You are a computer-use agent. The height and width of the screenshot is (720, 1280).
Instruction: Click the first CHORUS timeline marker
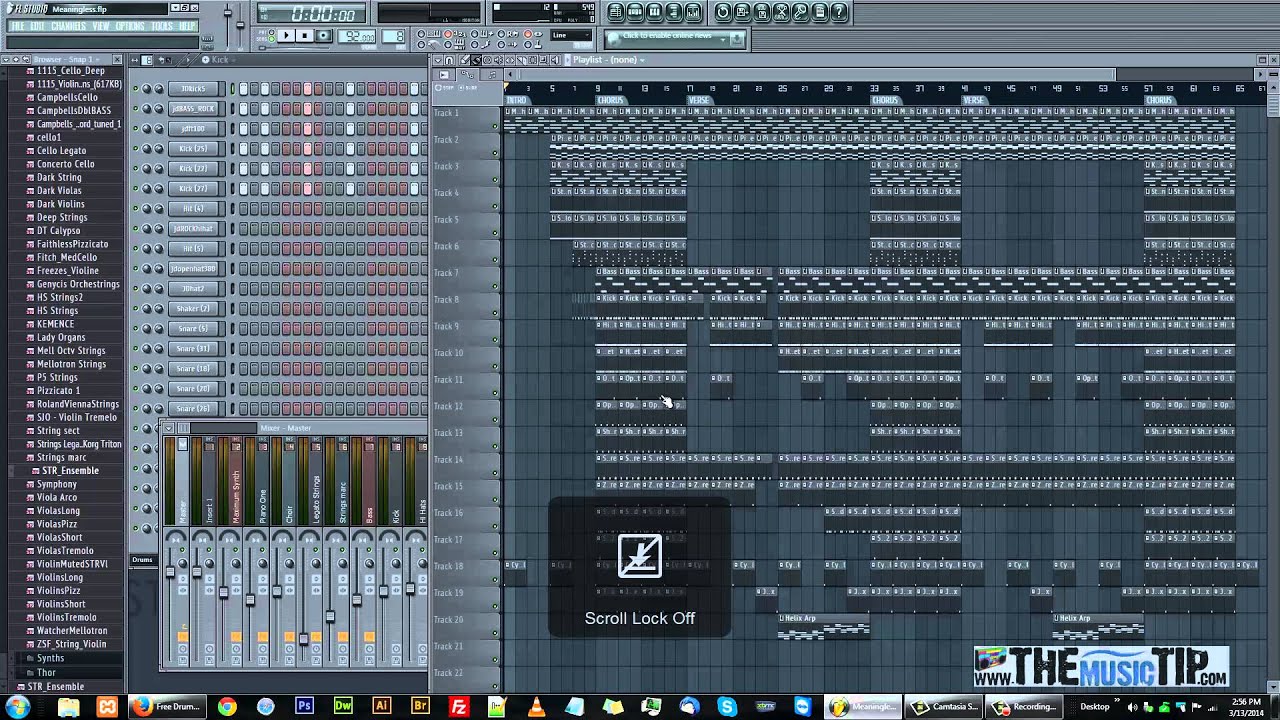click(610, 100)
